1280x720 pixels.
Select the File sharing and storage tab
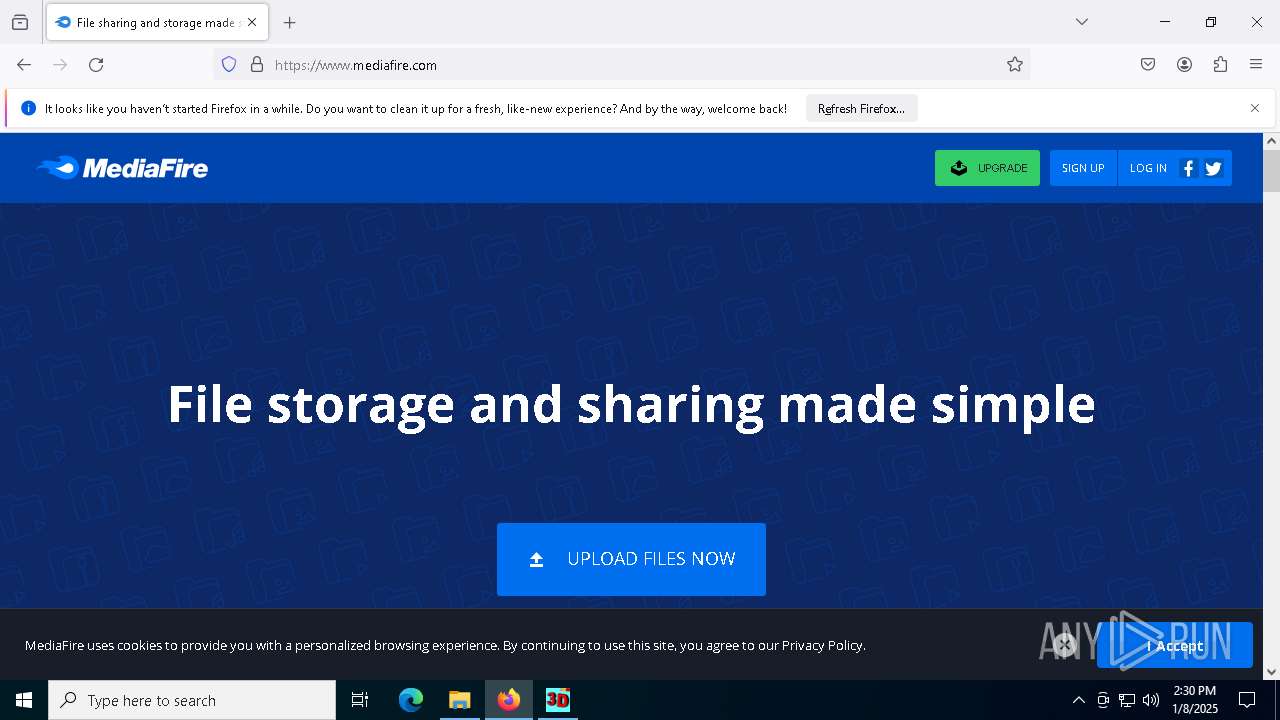point(156,22)
